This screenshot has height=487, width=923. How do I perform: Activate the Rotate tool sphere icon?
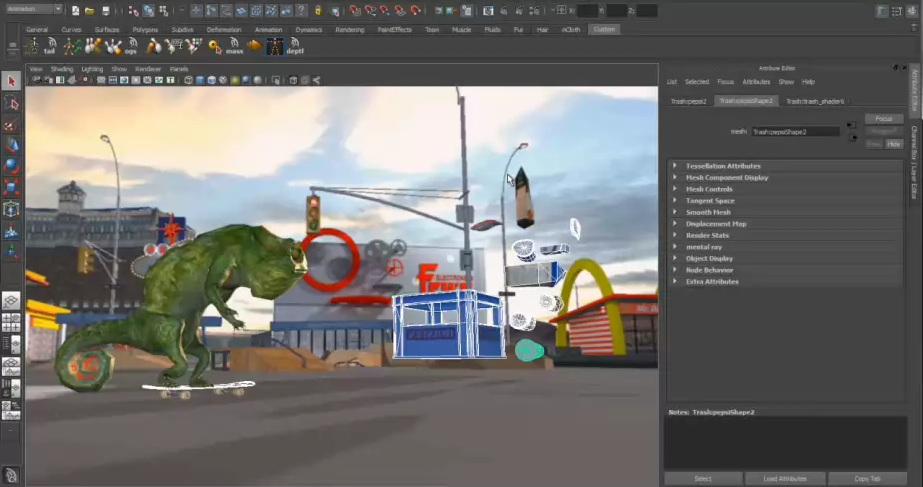coord(11,167)
